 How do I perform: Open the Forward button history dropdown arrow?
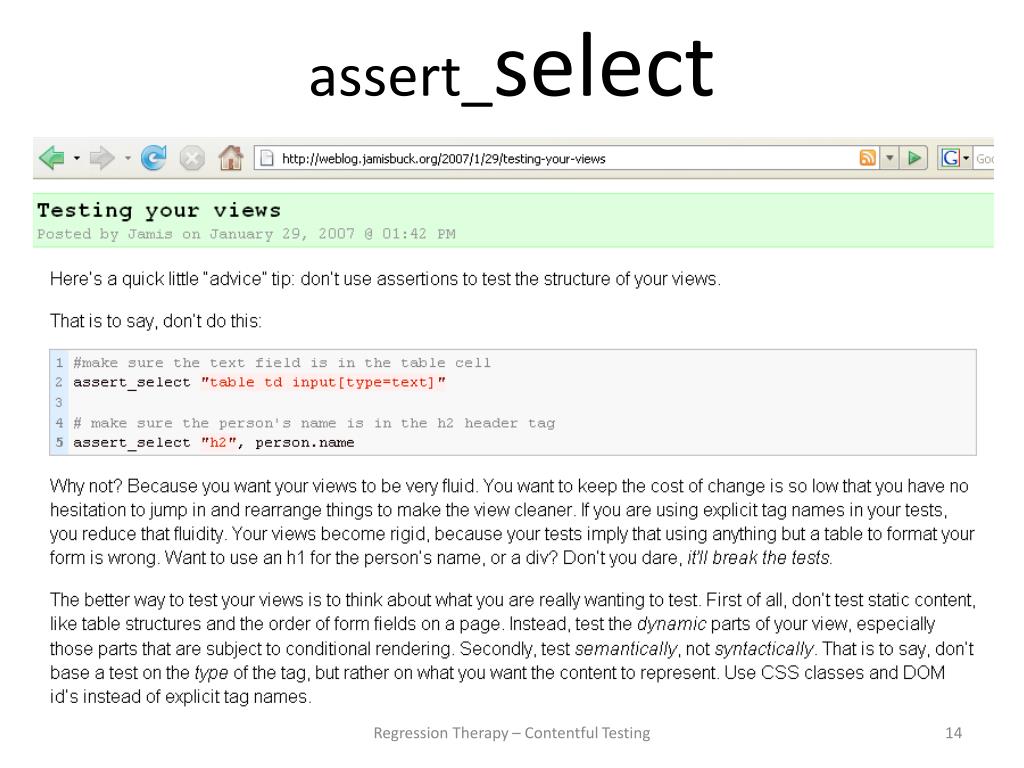click(x=127, y=158)
